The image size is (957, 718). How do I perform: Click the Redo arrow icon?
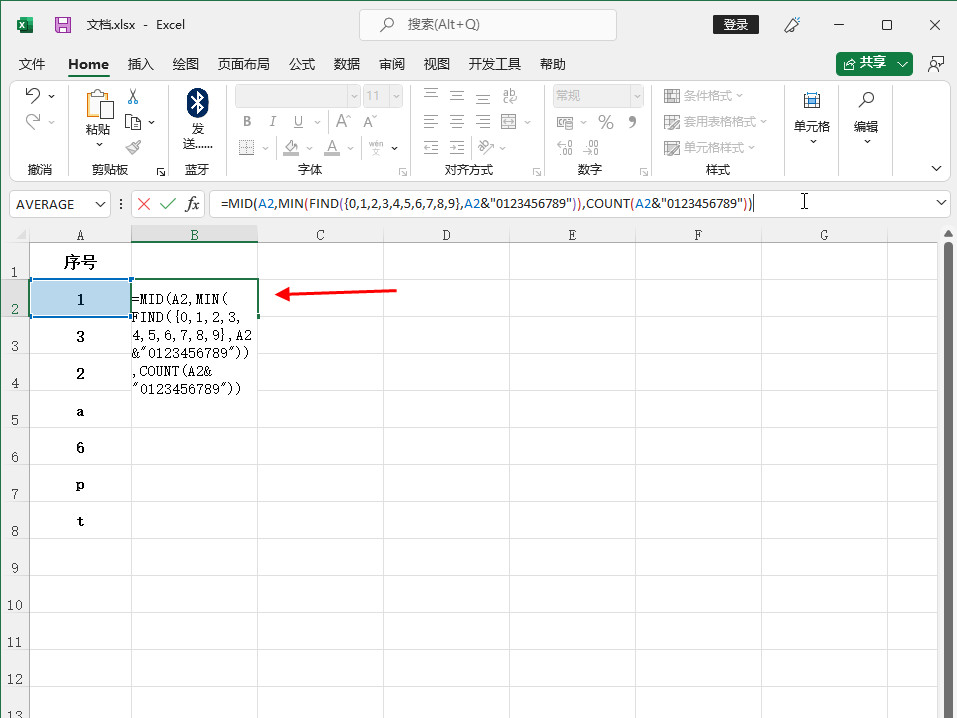click(33, 121)
